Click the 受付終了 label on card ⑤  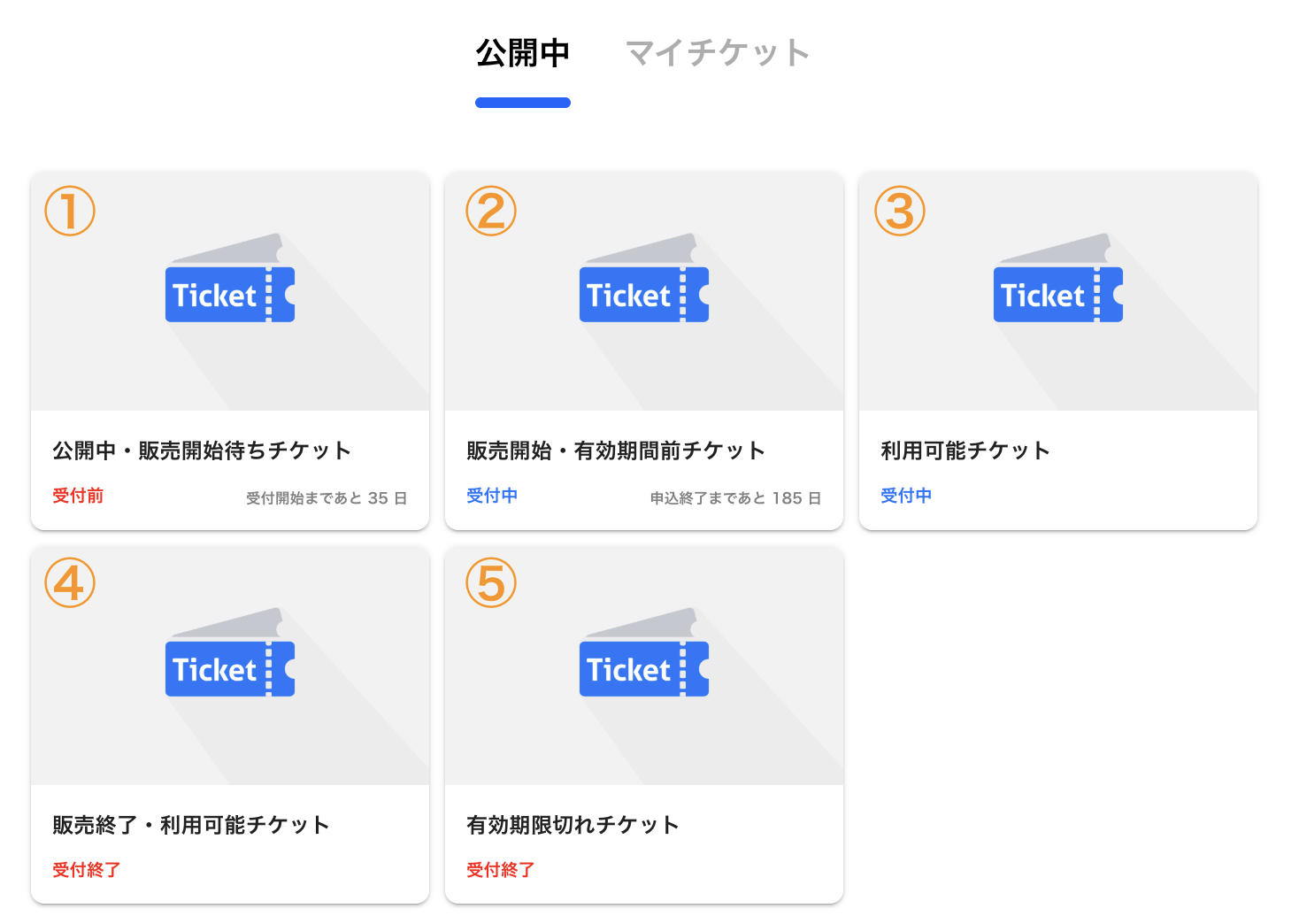(500, 869)
